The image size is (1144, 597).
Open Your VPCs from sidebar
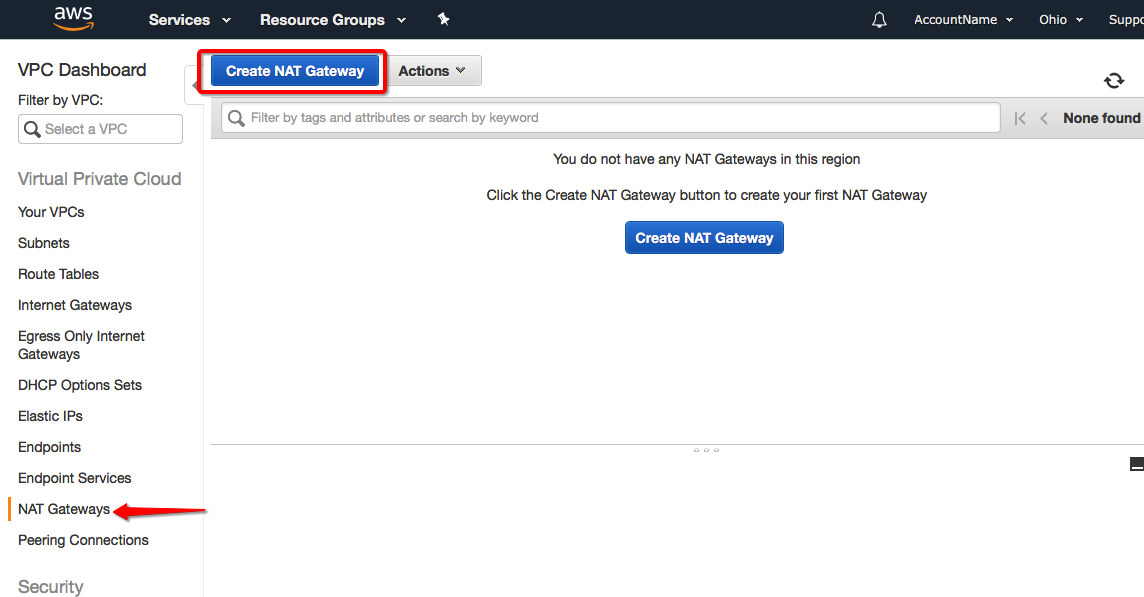pos(51,212)
